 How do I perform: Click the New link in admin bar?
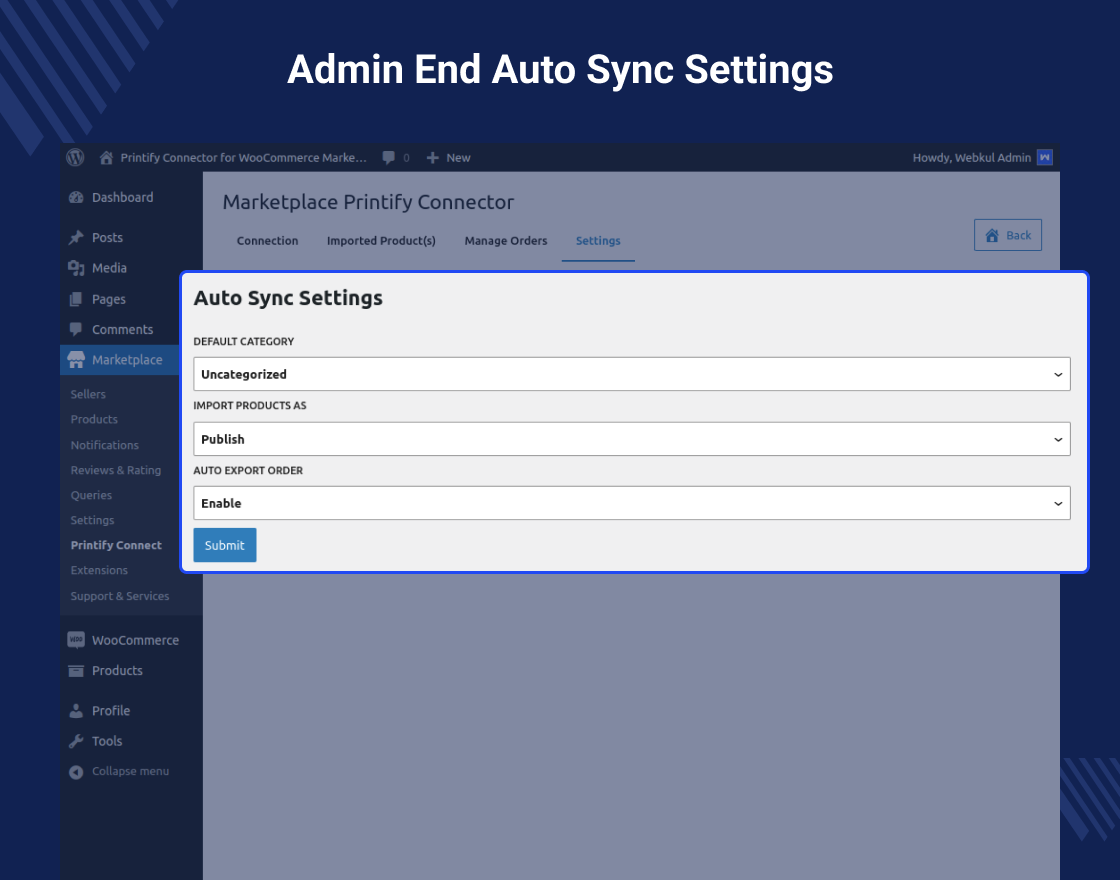[459, 158]
